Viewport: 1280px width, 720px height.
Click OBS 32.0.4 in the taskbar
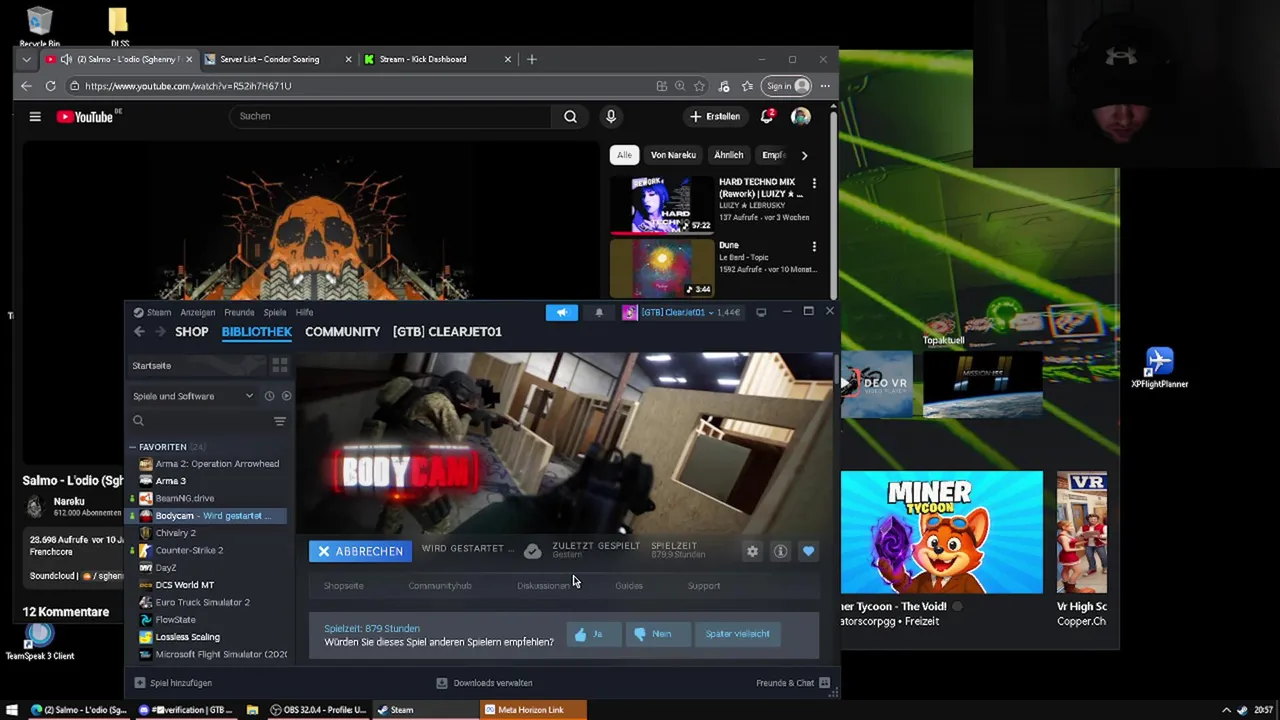point(319,710)
